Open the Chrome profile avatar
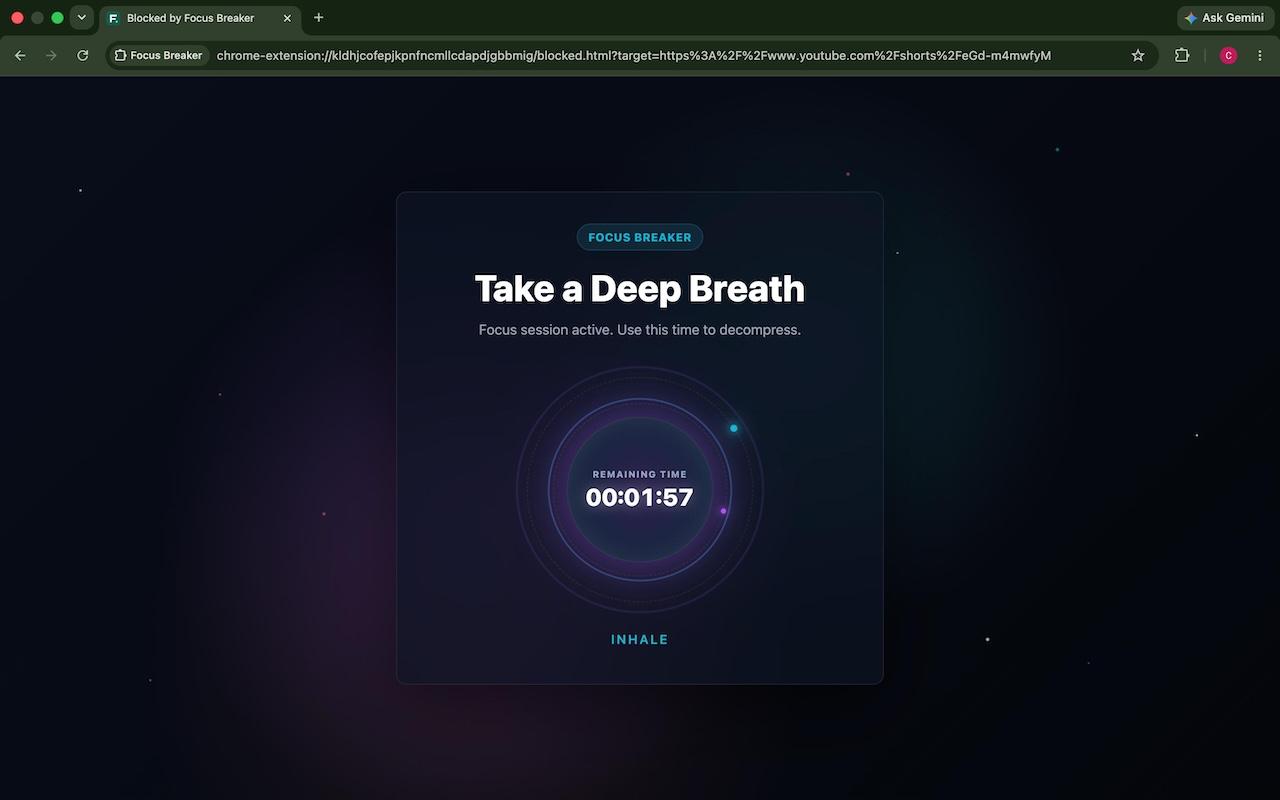The image size is (1280, 800). tap(1229, 56)
